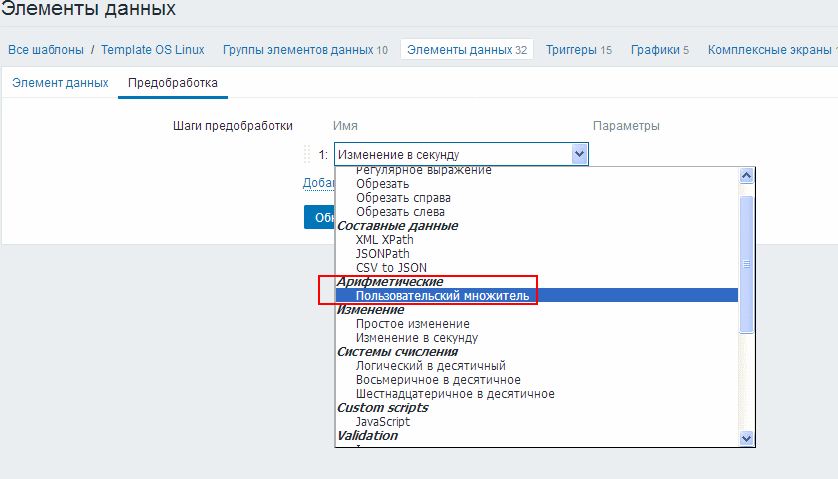Pick 'CSV to JSON' option

(391, 268)
